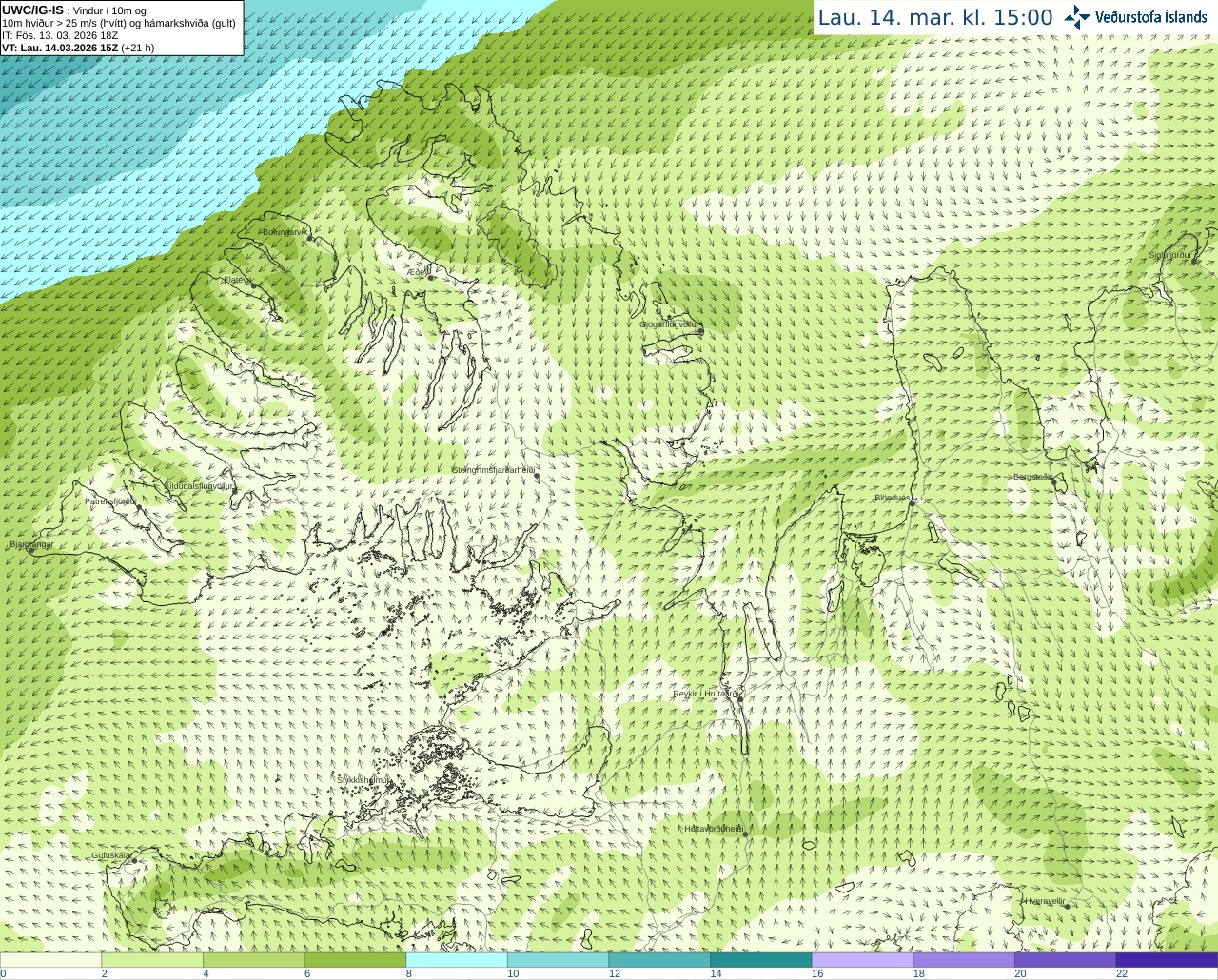Click the Gufuskálar place label
This screenshot has height=980, width=1218.
point(111,855)
